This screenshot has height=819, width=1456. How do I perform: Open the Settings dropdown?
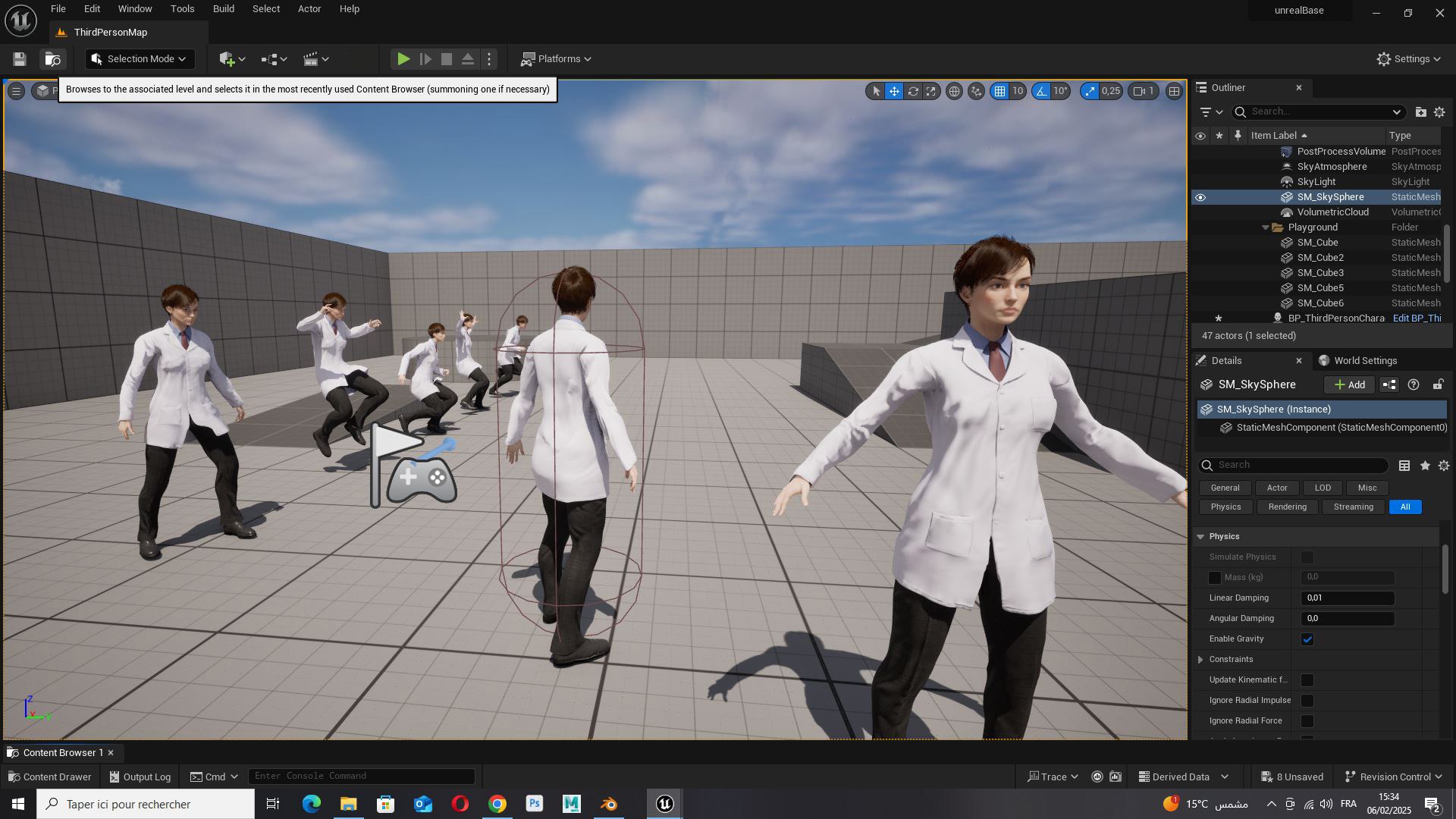pyautogui.click(x=1408, y=59)
